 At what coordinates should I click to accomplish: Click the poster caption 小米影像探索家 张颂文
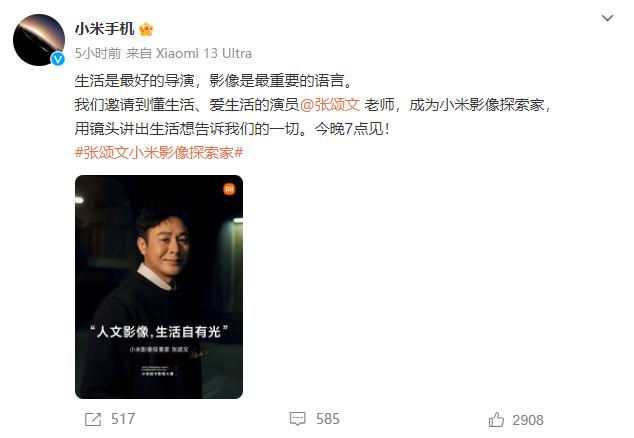159,349
